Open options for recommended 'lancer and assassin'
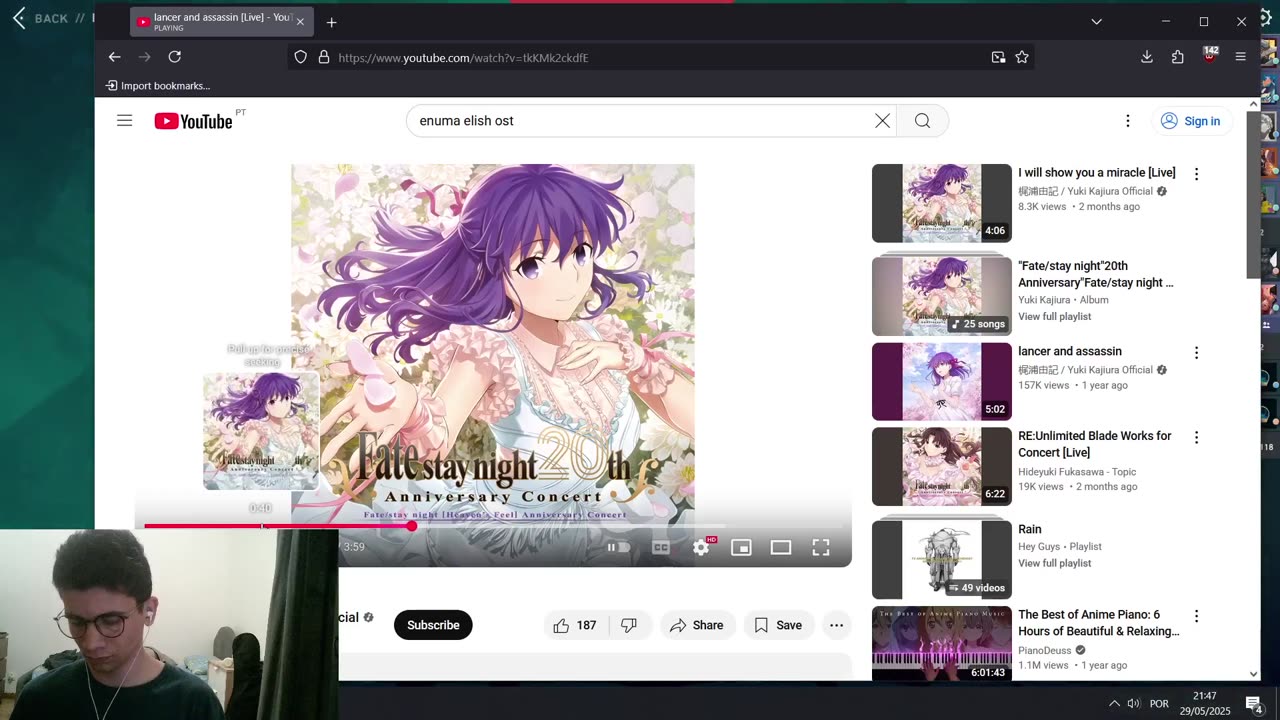The width and height of the screenshot is (1280, 720). [1196, 353]
